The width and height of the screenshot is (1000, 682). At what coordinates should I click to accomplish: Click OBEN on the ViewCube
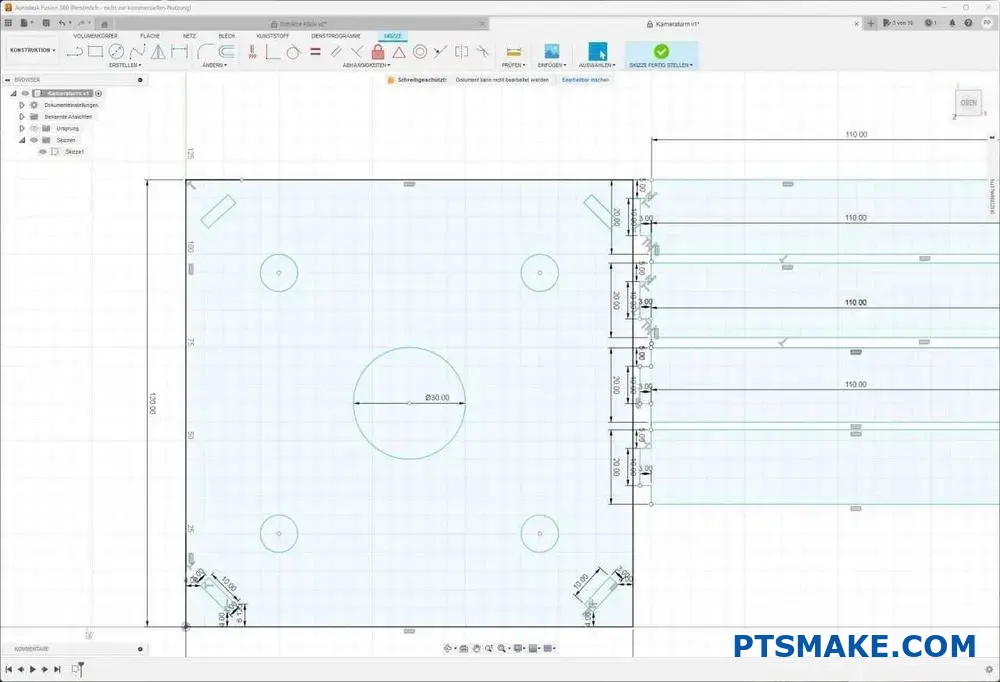[x=967, y=102]
